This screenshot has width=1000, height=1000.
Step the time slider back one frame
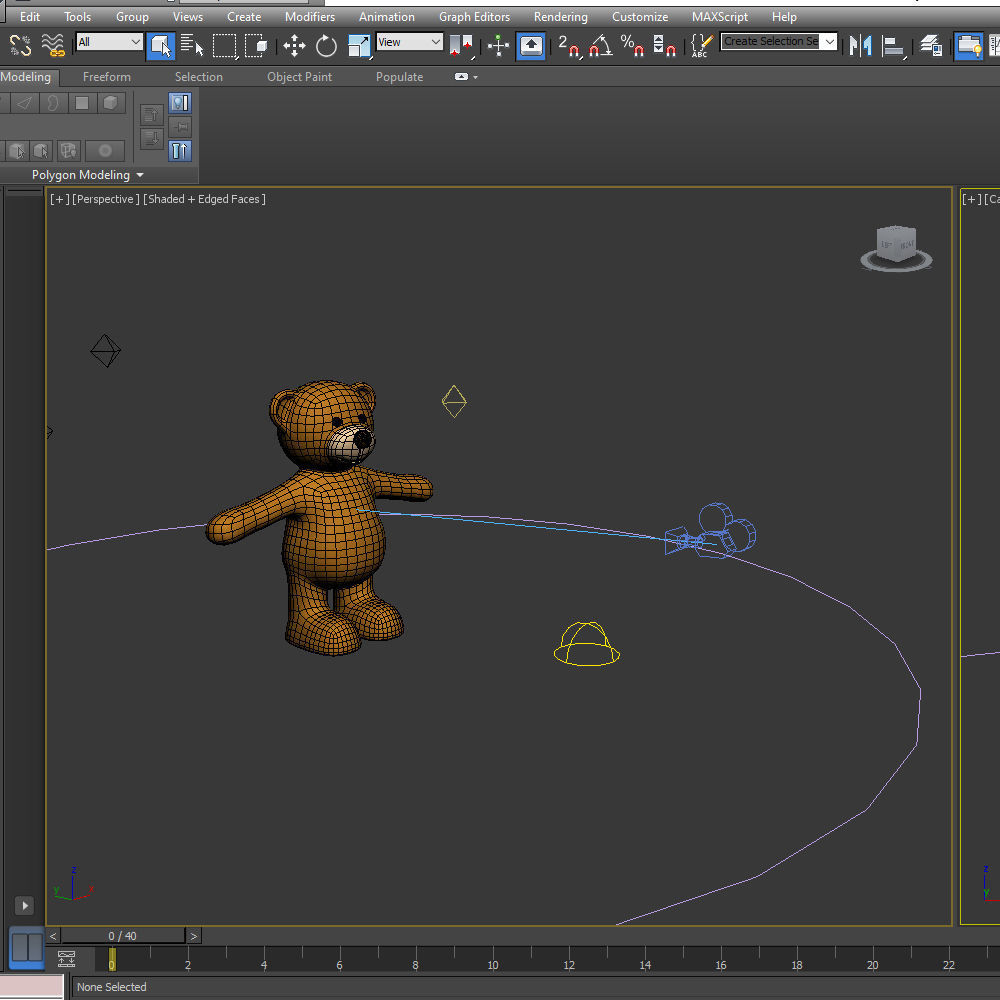[x=53, y=936]
